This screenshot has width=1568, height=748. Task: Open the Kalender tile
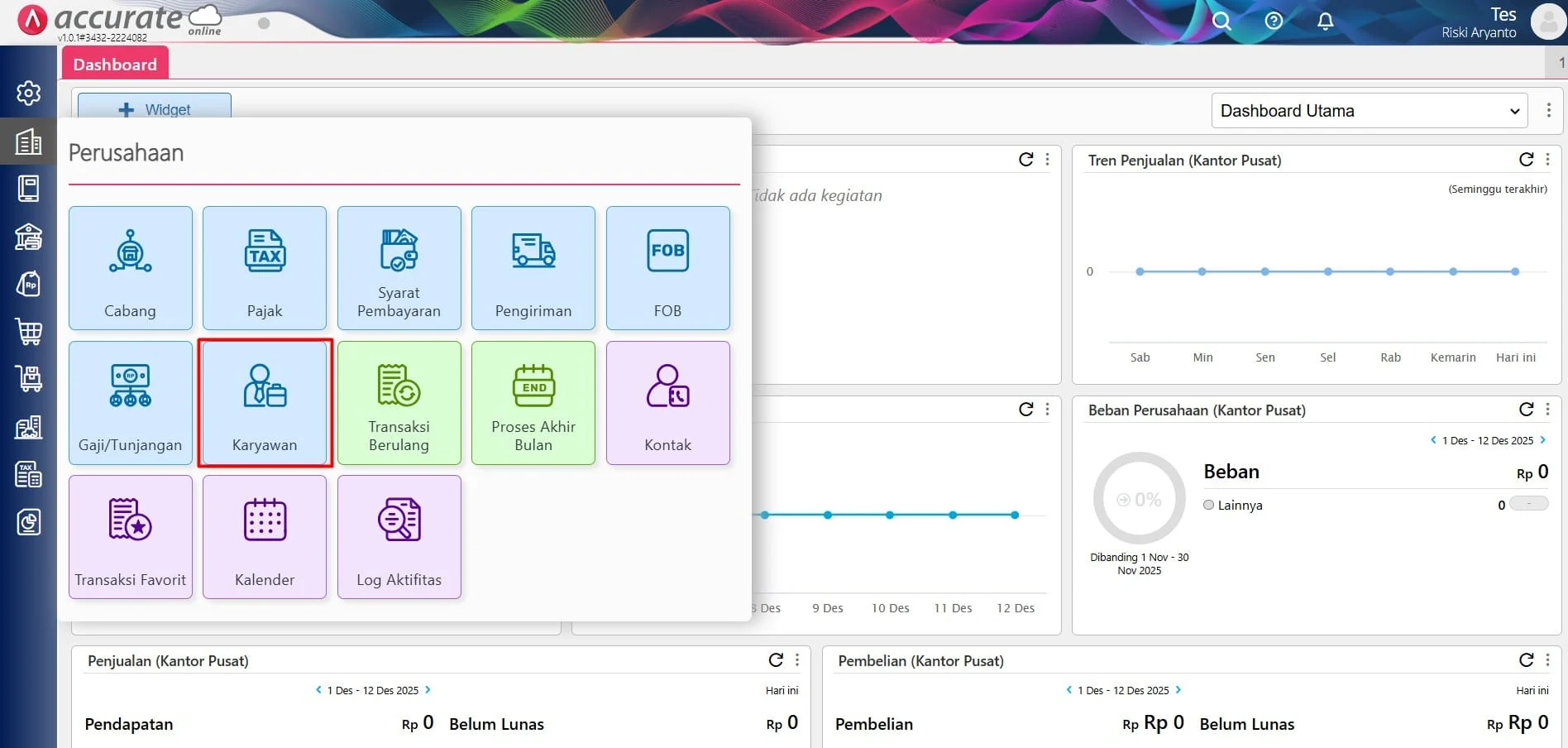point(265,537)
